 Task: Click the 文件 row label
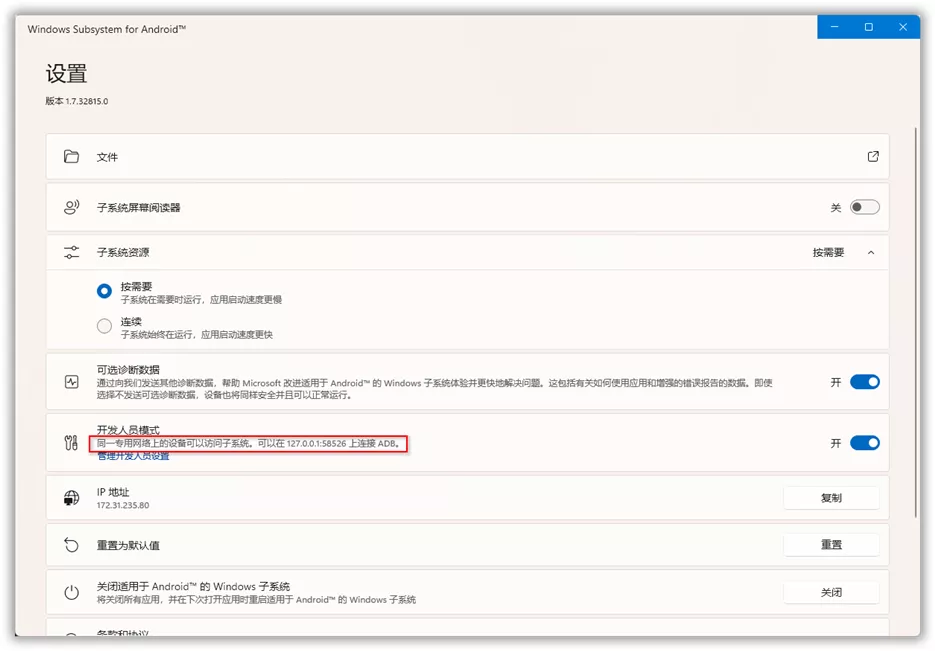pyautogui.click(x=107, y=157)
